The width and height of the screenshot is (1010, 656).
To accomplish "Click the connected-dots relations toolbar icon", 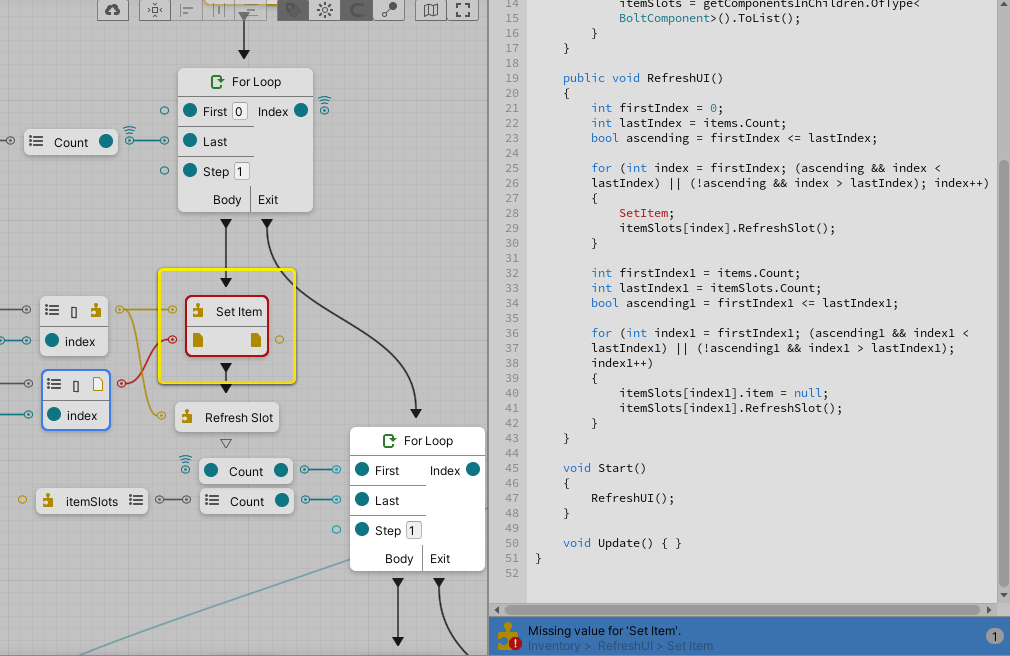I will [x=389, y=10].
